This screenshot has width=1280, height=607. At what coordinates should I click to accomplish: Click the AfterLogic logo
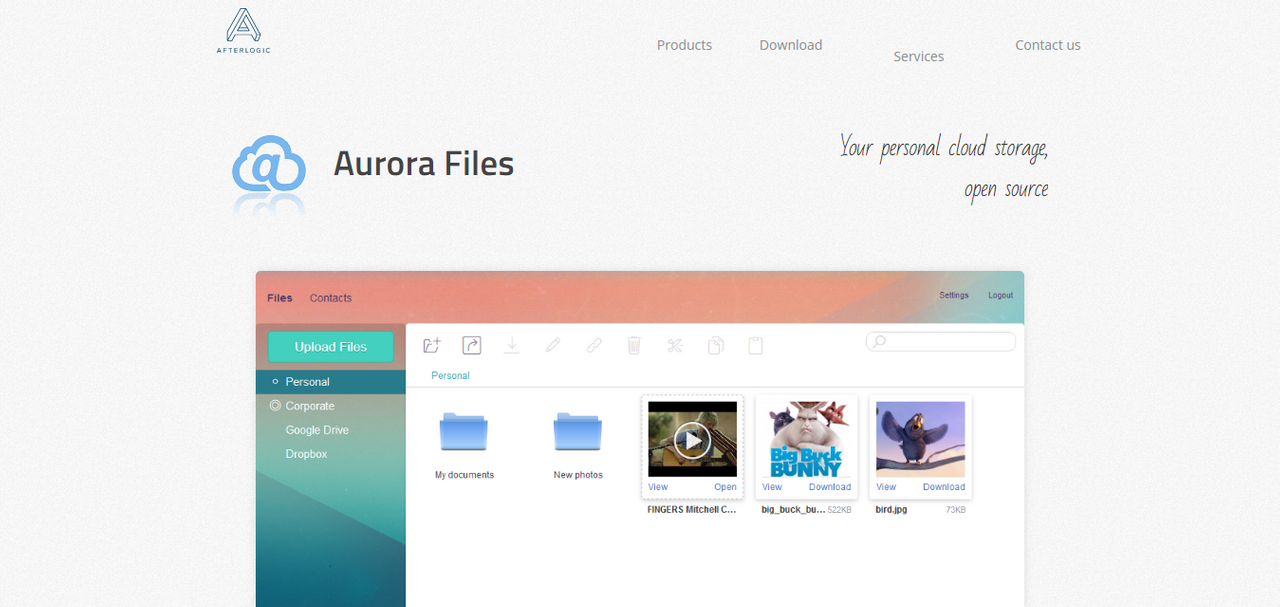tap(243, 31)
